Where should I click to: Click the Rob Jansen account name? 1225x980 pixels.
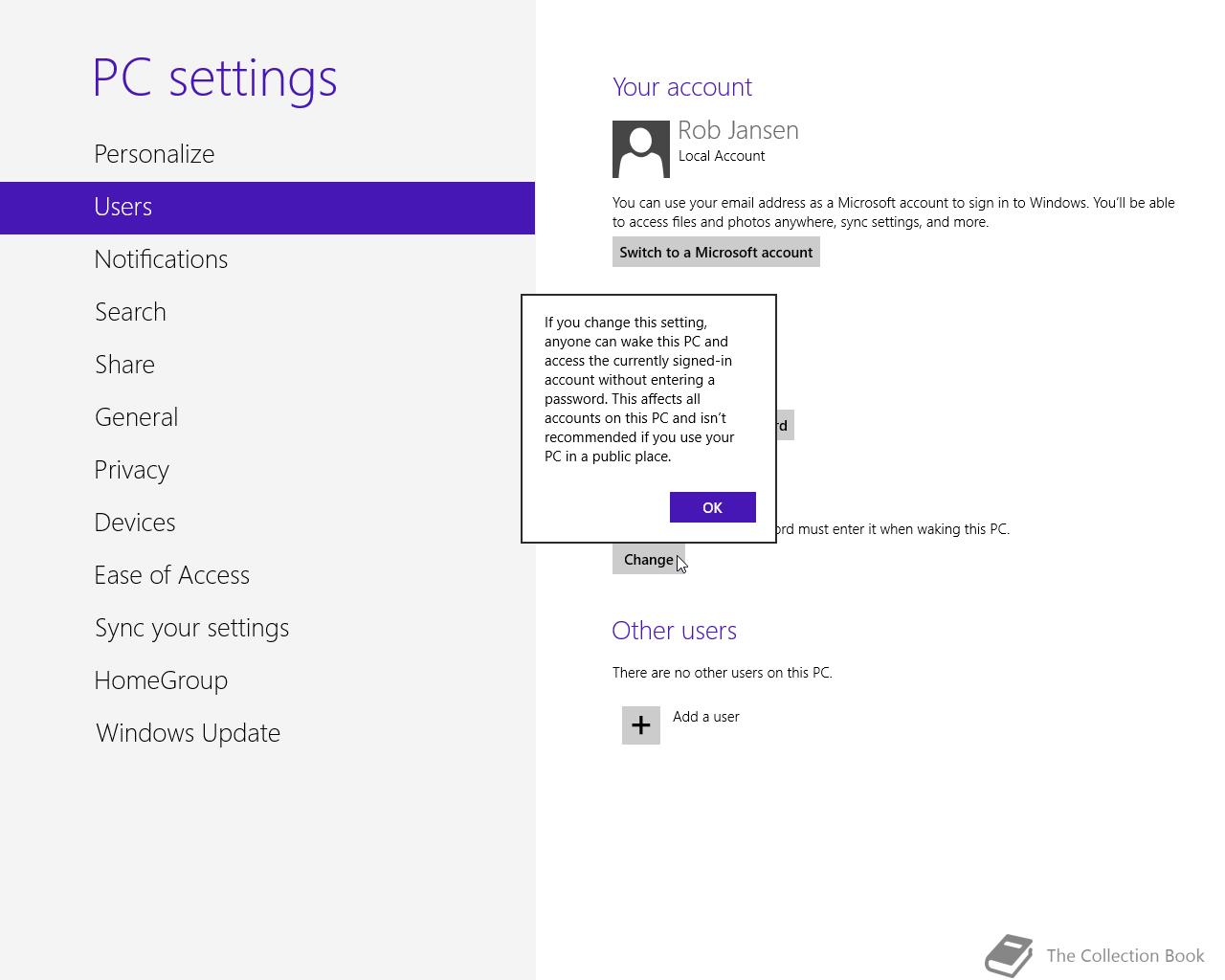point(738,130)
